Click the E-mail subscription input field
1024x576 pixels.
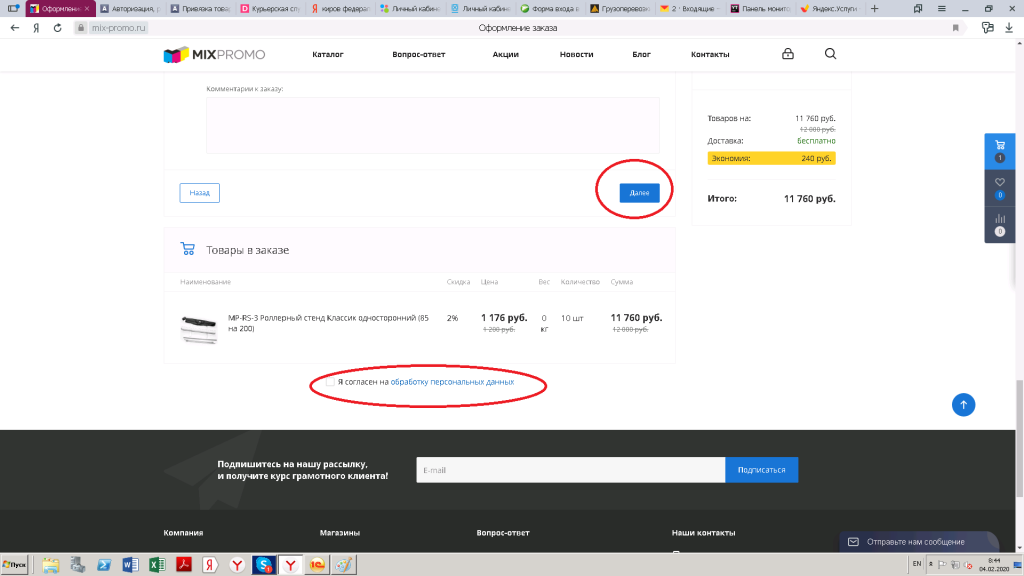(570, 470)
